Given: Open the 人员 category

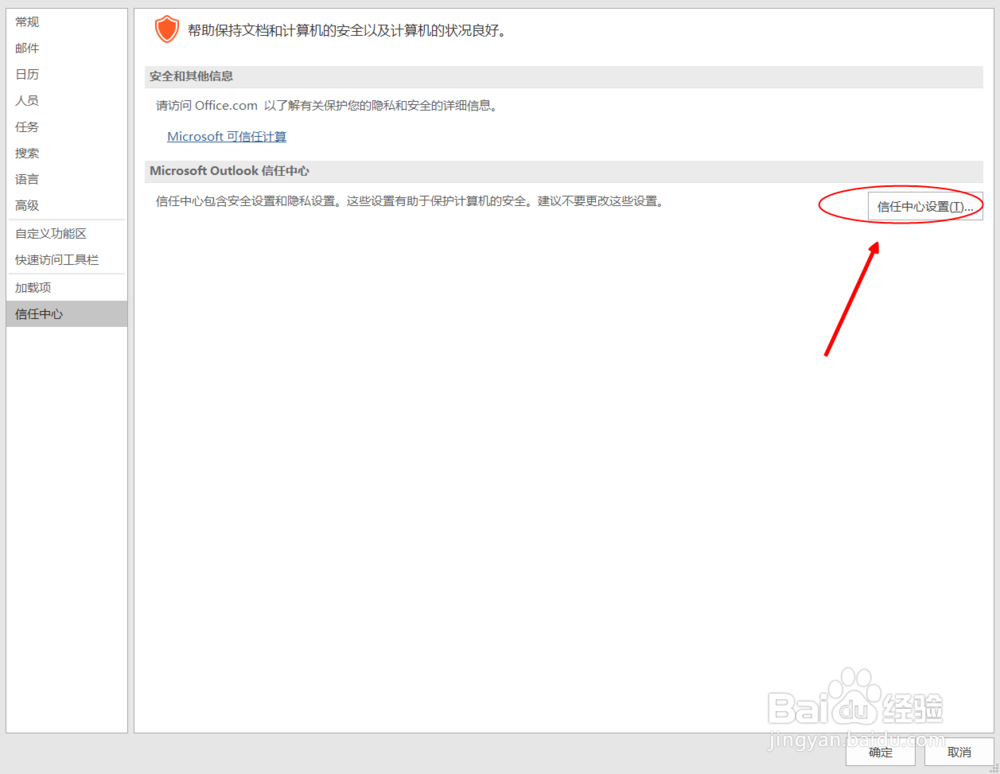Looking at the screenshot, I should point(66,100).
